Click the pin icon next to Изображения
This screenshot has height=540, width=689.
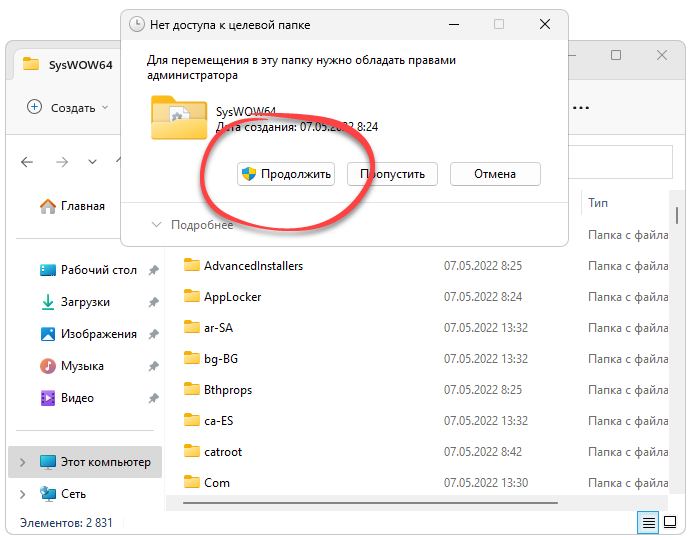point(153,334)
